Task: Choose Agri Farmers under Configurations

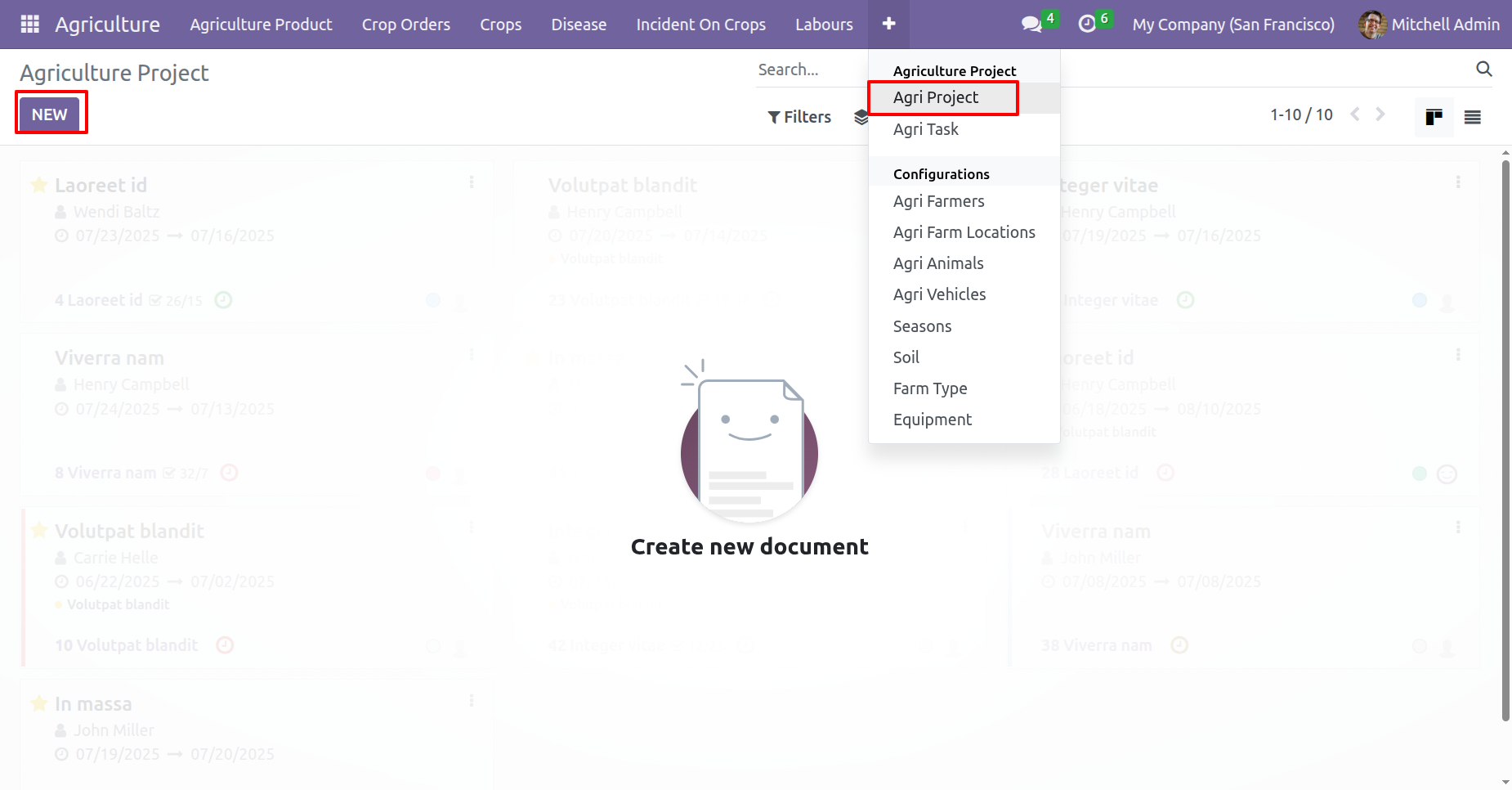Action: click(964, 201)
